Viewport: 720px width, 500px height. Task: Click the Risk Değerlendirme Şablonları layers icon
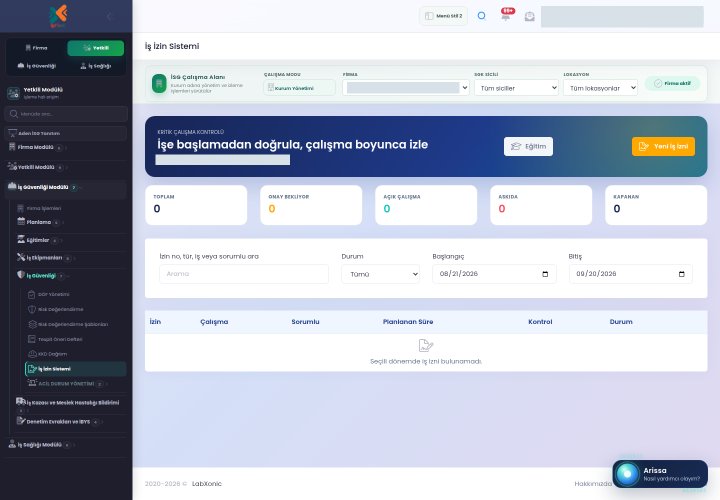(32, 324)
